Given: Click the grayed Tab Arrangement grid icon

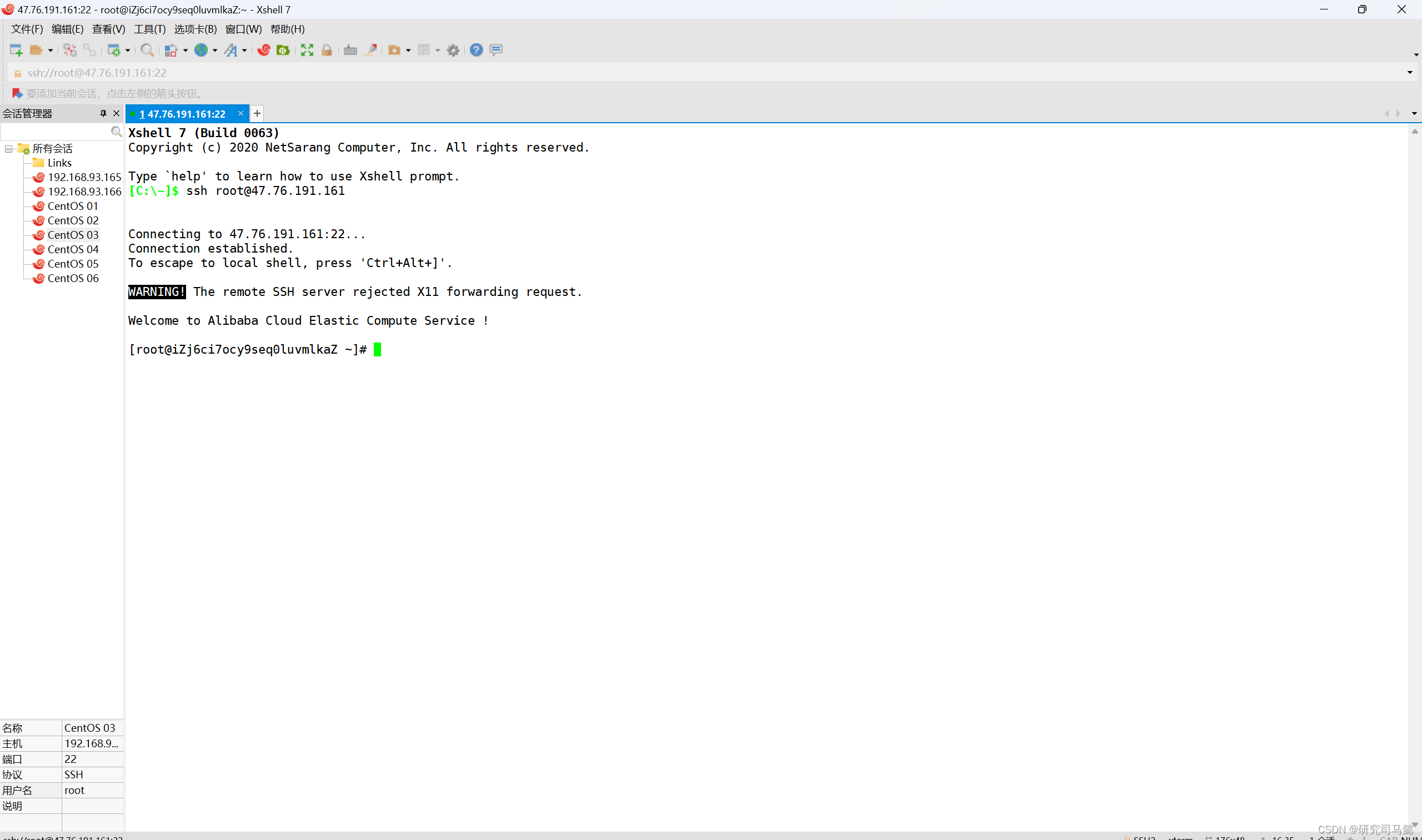Looking at the screenshot, I should (x=424, y=51).
